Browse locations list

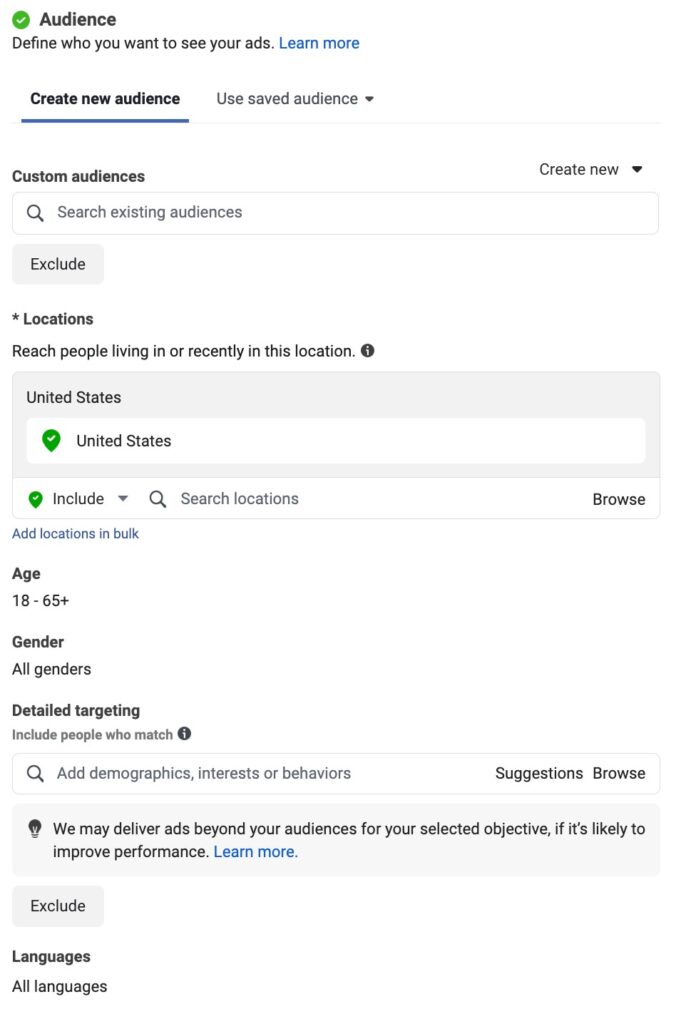click(x=619, y=499)
